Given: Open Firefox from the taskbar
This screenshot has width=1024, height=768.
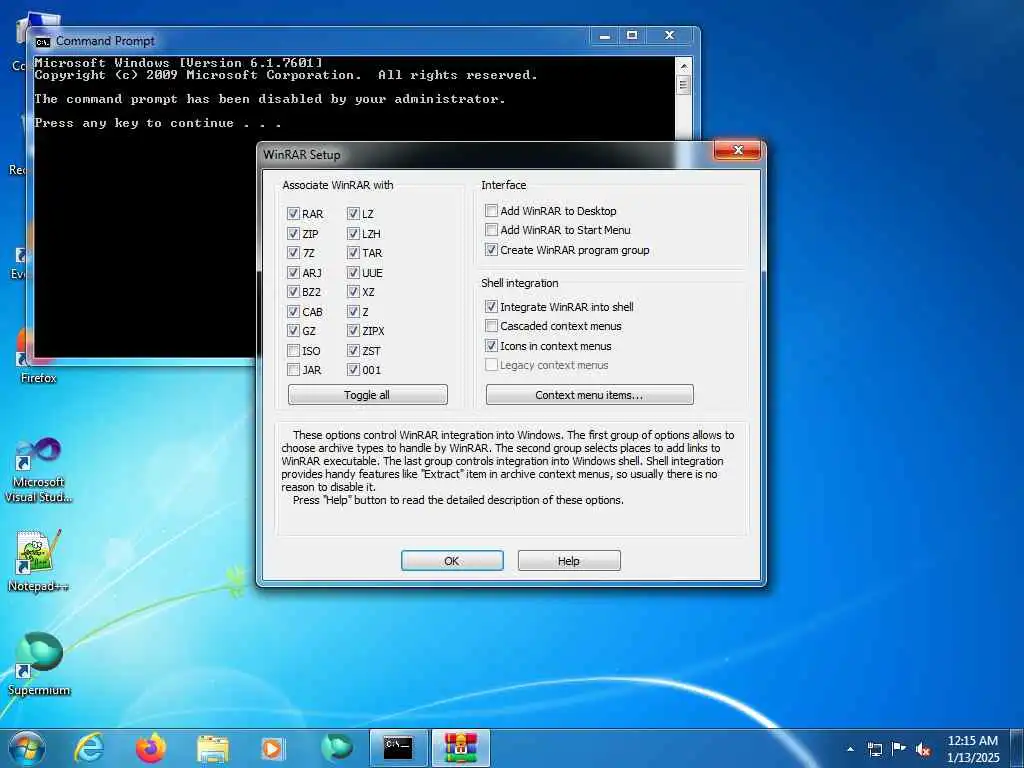Looking at the screenshot, I should click(x=151, y=748).
